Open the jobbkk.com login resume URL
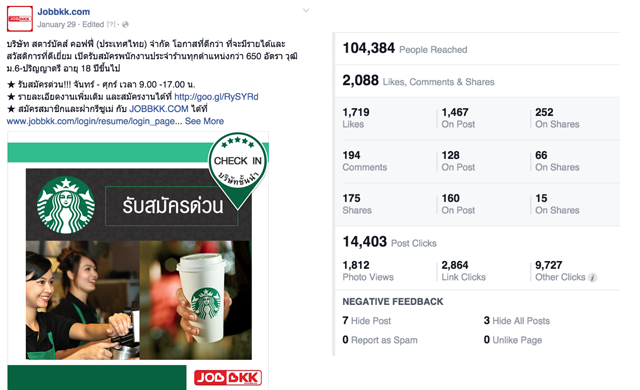 94,121
